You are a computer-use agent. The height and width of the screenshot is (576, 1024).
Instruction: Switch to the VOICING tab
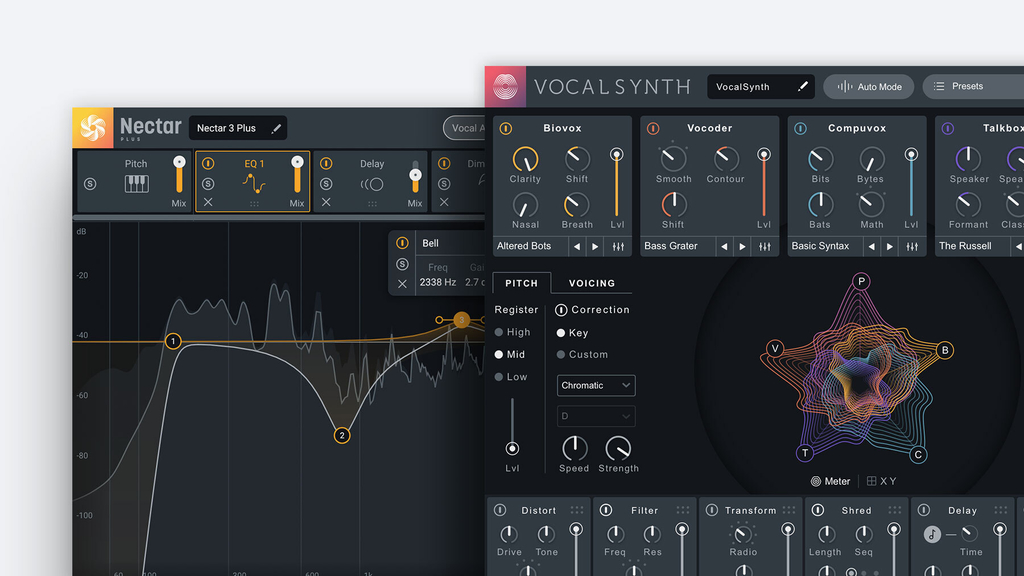[x=592, y=283]
